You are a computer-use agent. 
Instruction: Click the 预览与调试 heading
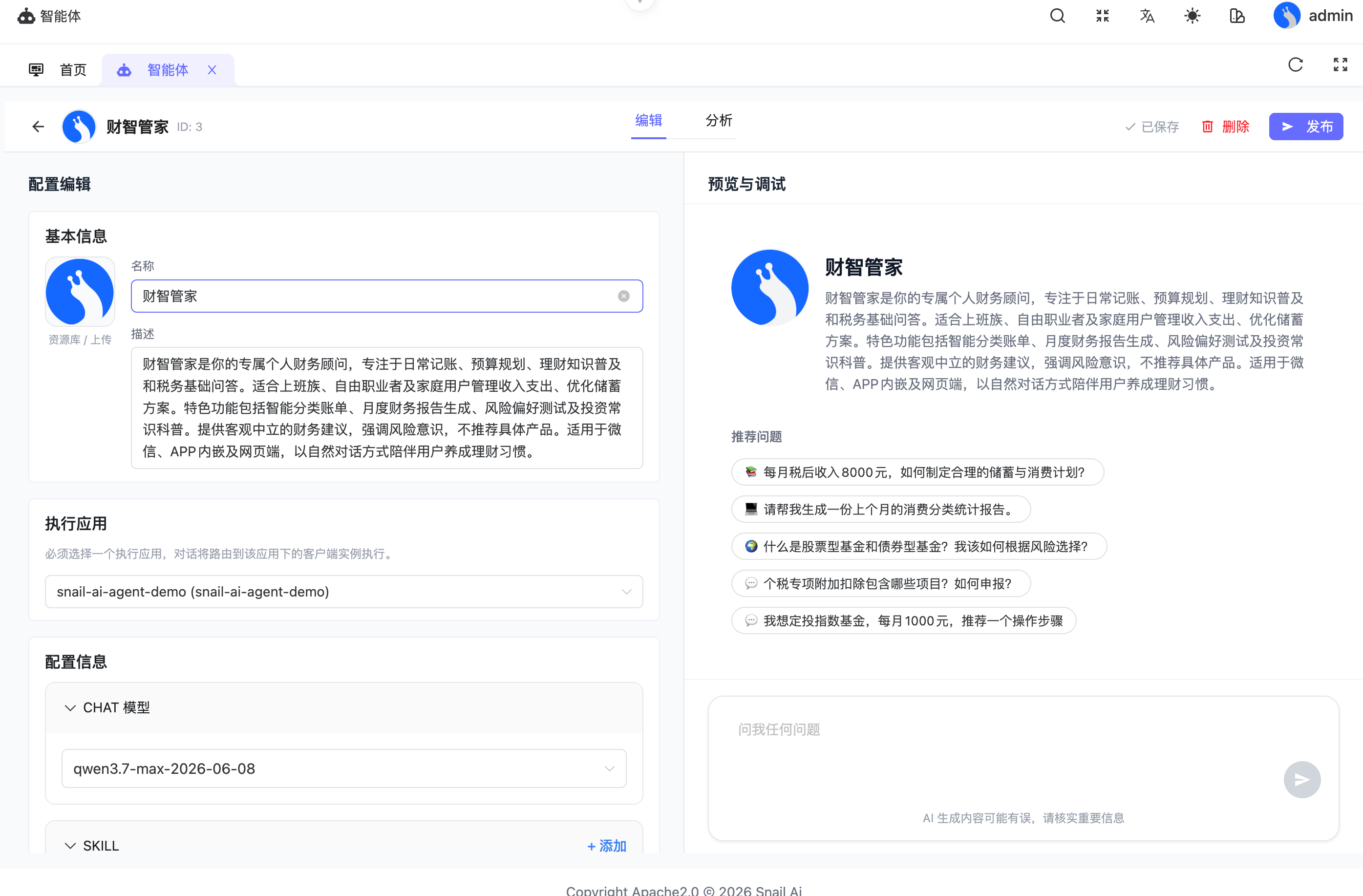coord(746,185)
